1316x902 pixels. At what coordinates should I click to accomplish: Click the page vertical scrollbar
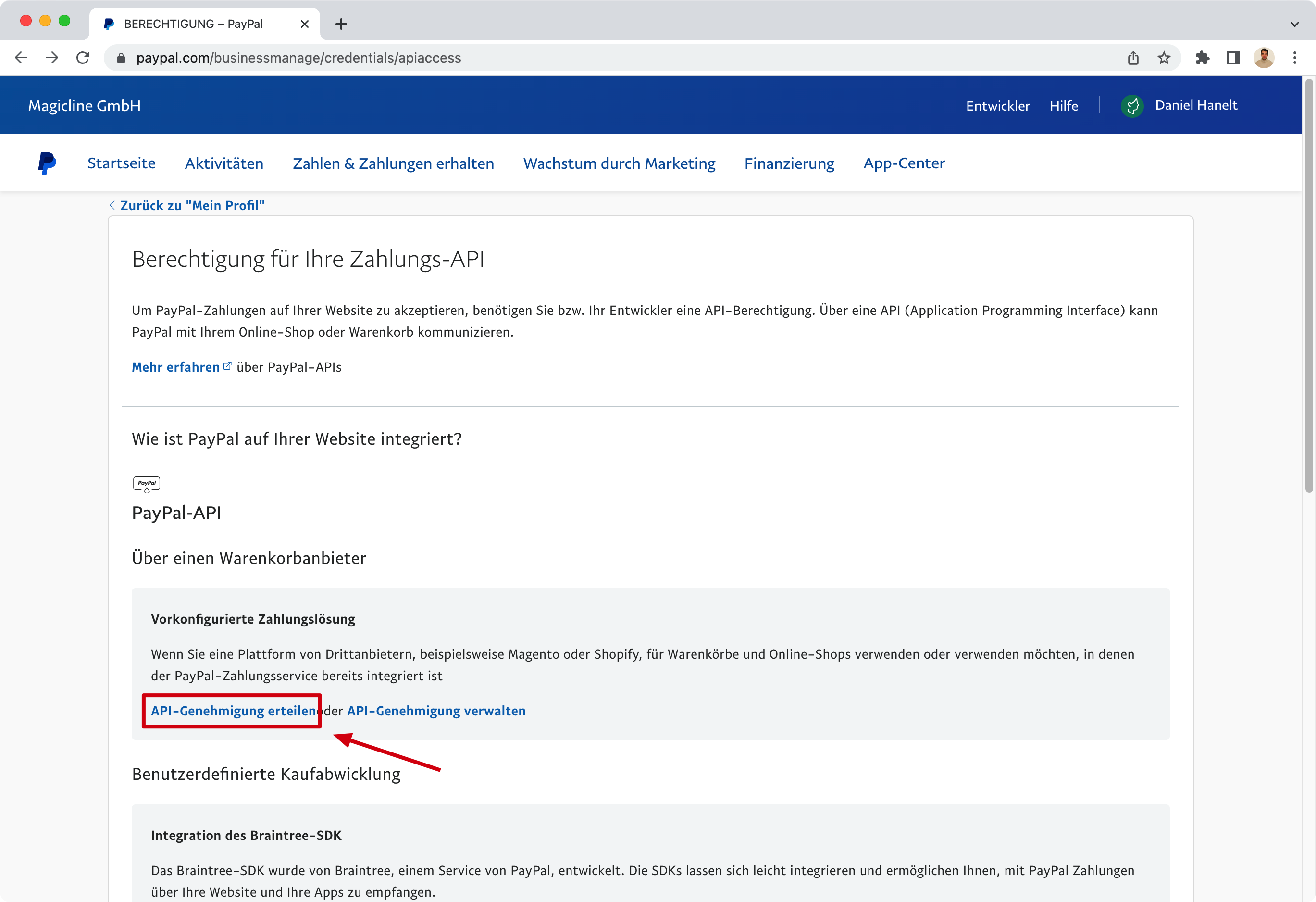(1309, 286)
